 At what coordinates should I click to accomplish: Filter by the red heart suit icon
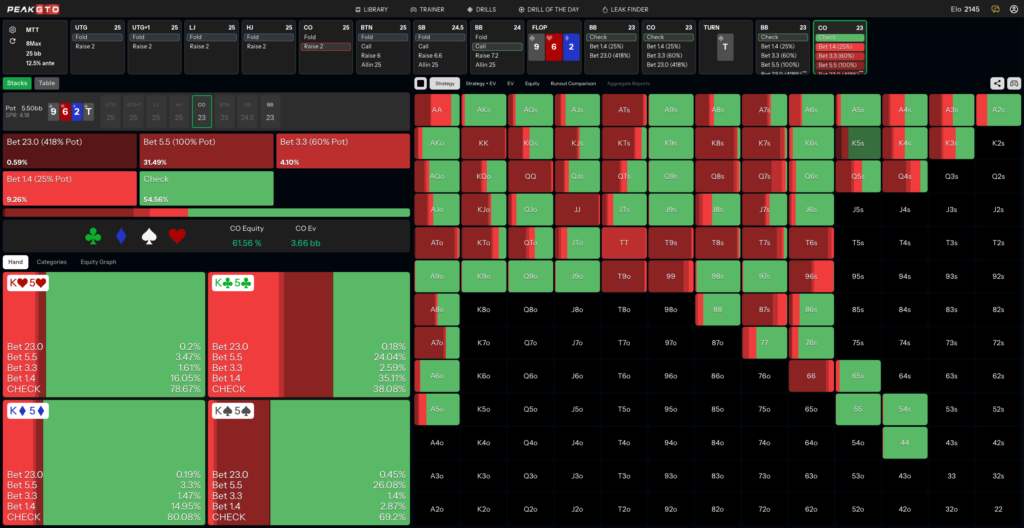coord(177,236)
